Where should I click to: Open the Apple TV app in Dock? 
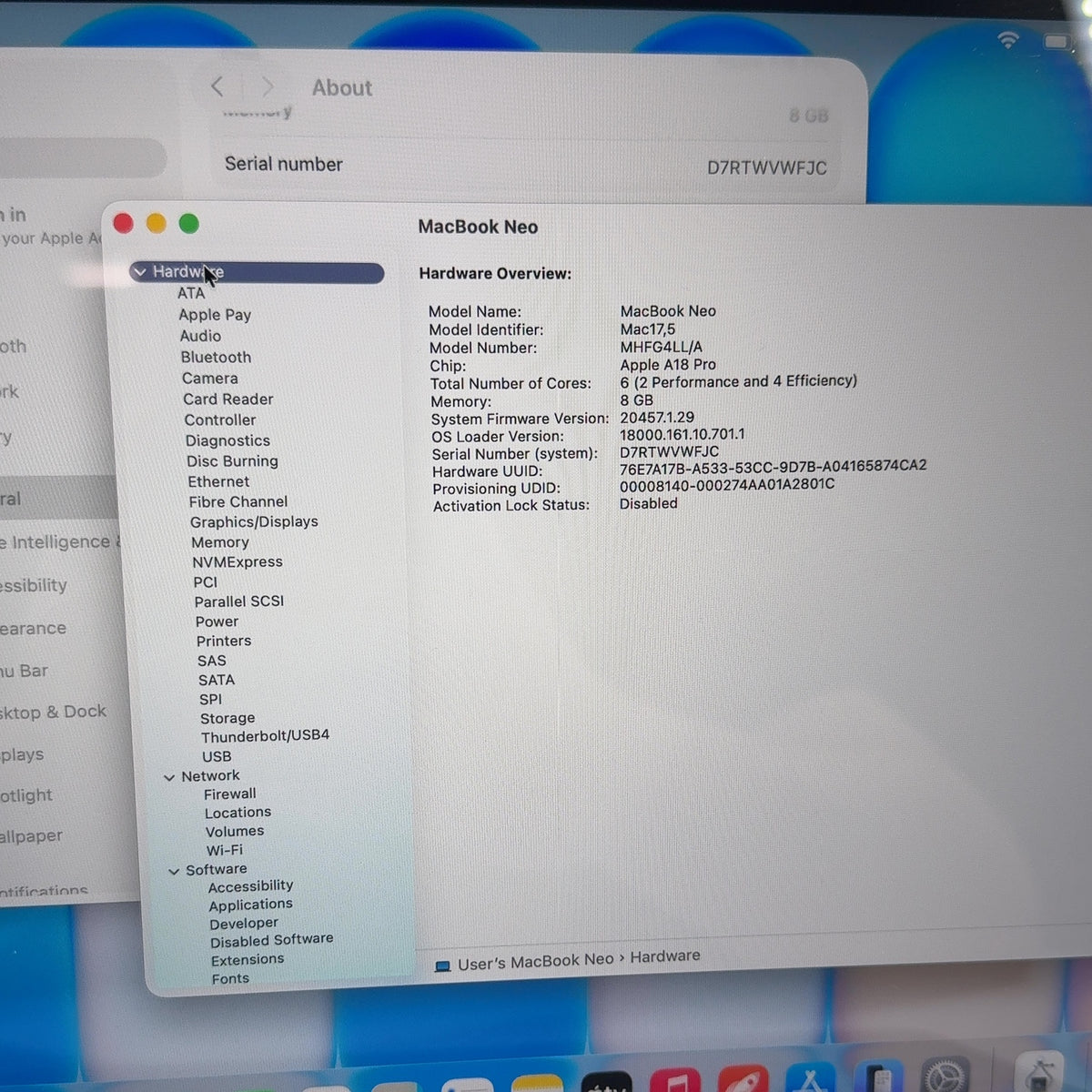click(607, 1082)
